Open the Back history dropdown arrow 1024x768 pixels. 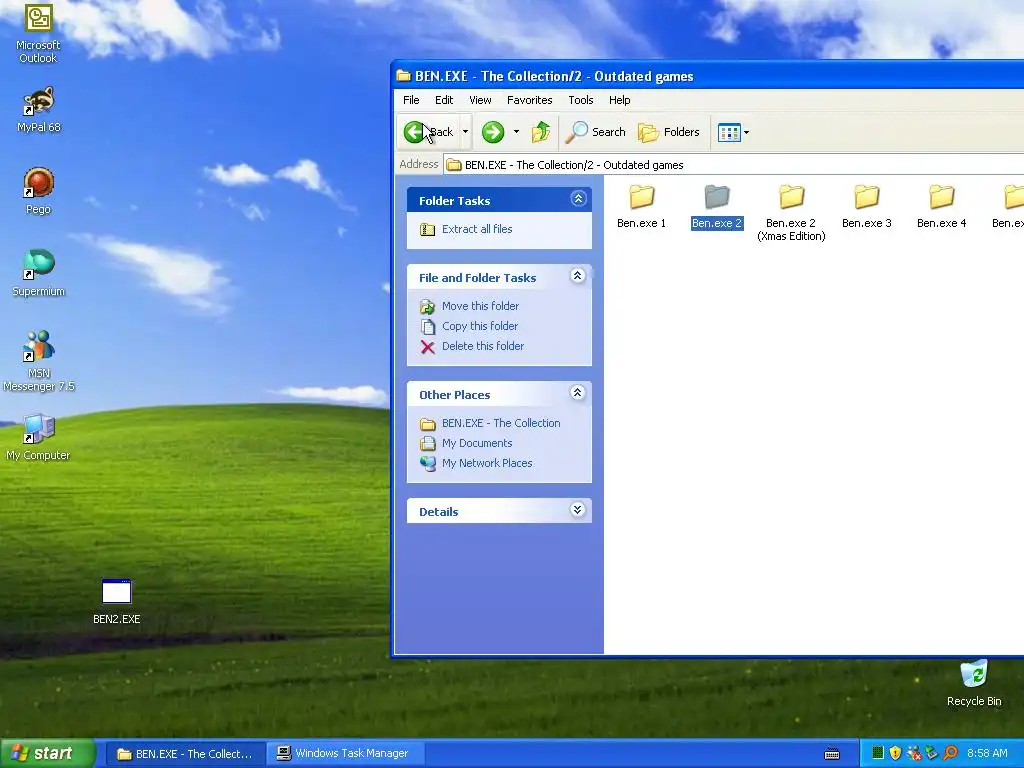(x=465, y=132)
